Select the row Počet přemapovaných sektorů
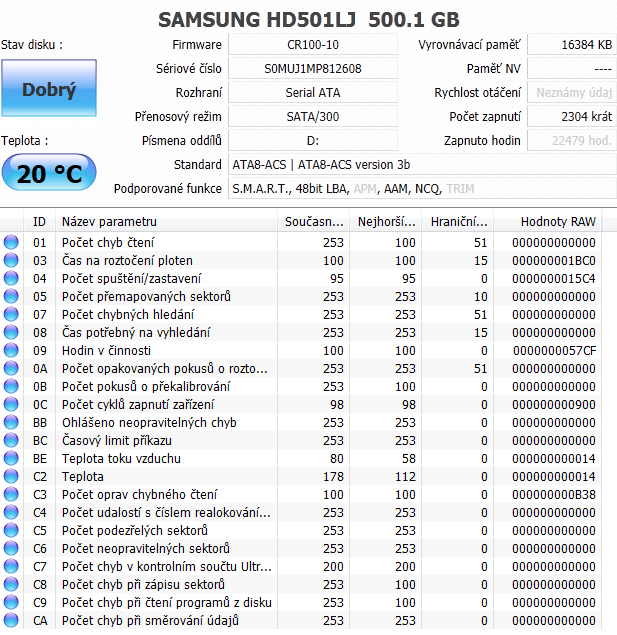617x635 pixels. pyautogui.click(x=301, y=296)
